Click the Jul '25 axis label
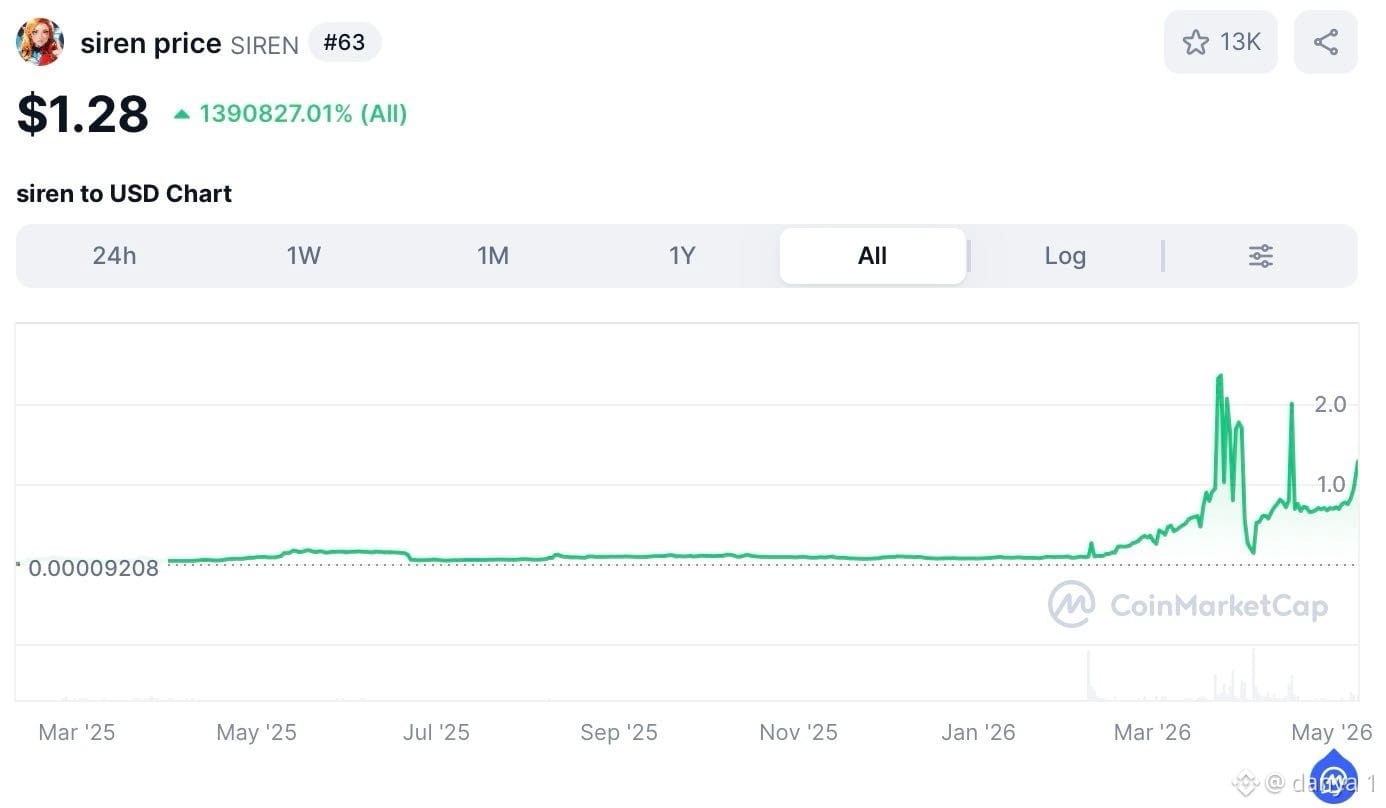1386x808 pixels. [436, 732]
